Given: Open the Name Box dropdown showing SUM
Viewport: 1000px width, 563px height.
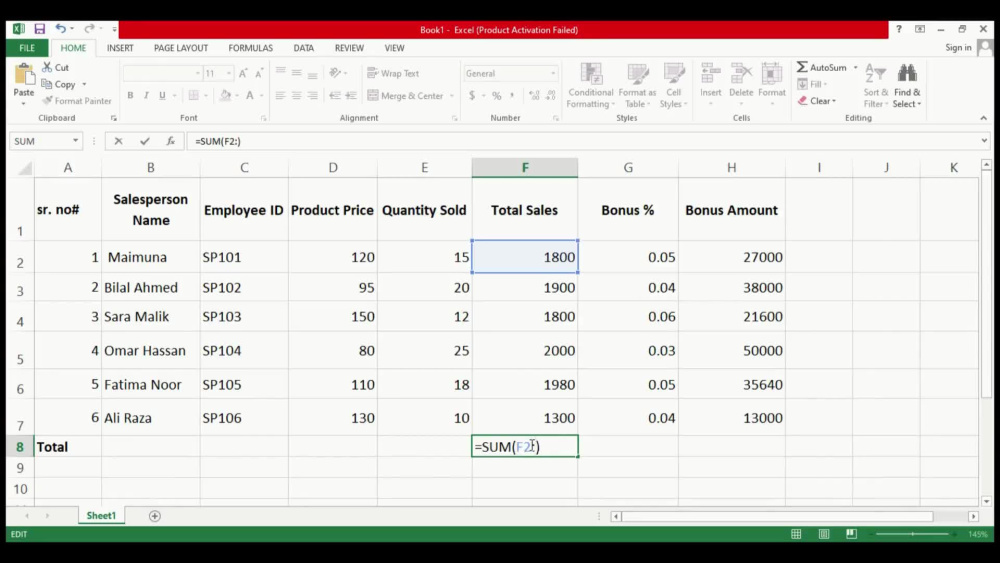Looking at the screenshot, I should (75, 141).
